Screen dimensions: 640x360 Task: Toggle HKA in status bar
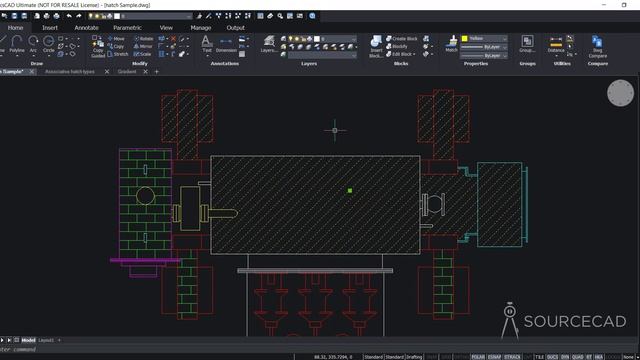tap(599, 357)
